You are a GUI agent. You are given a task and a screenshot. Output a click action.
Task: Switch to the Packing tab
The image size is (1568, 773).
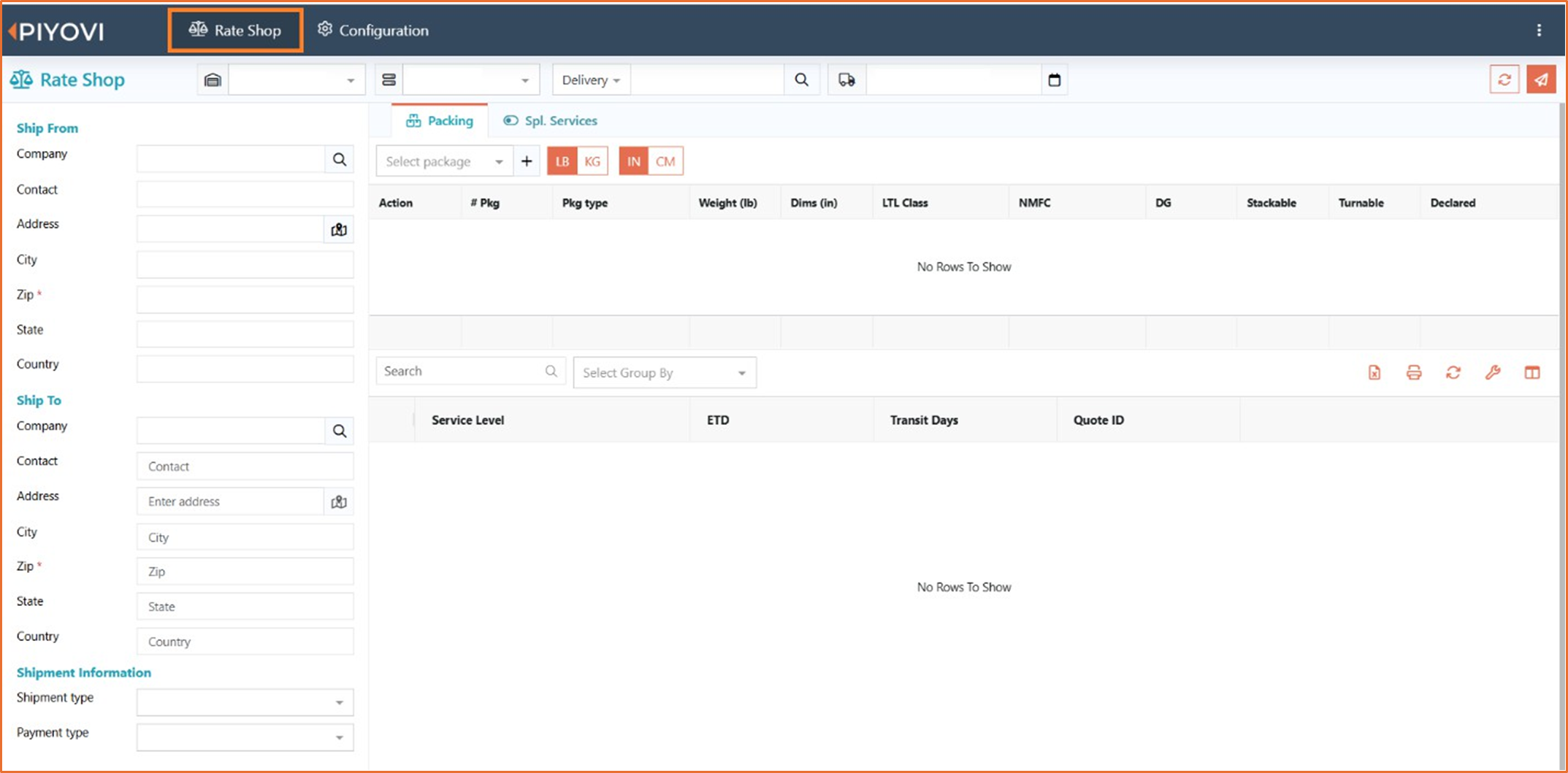pos(440,120)
